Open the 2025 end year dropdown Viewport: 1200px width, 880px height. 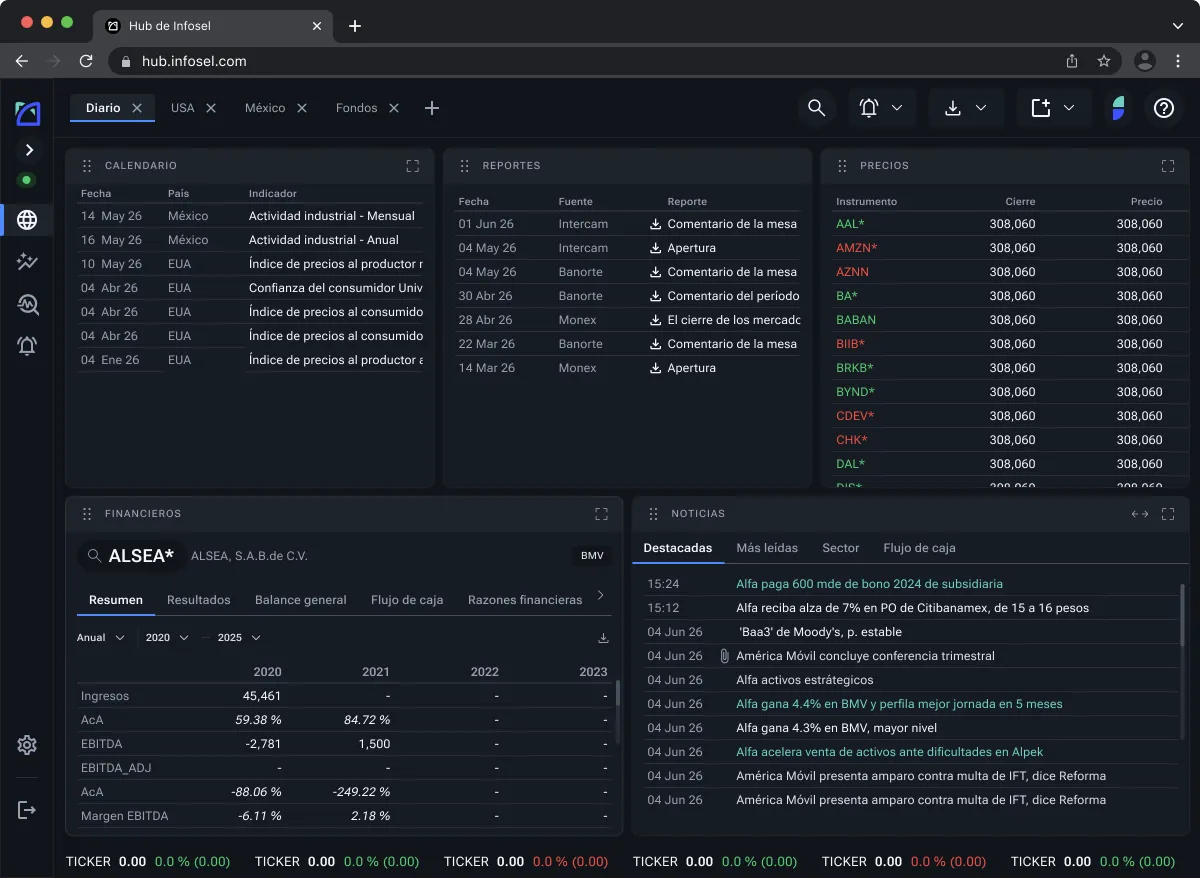240,638
